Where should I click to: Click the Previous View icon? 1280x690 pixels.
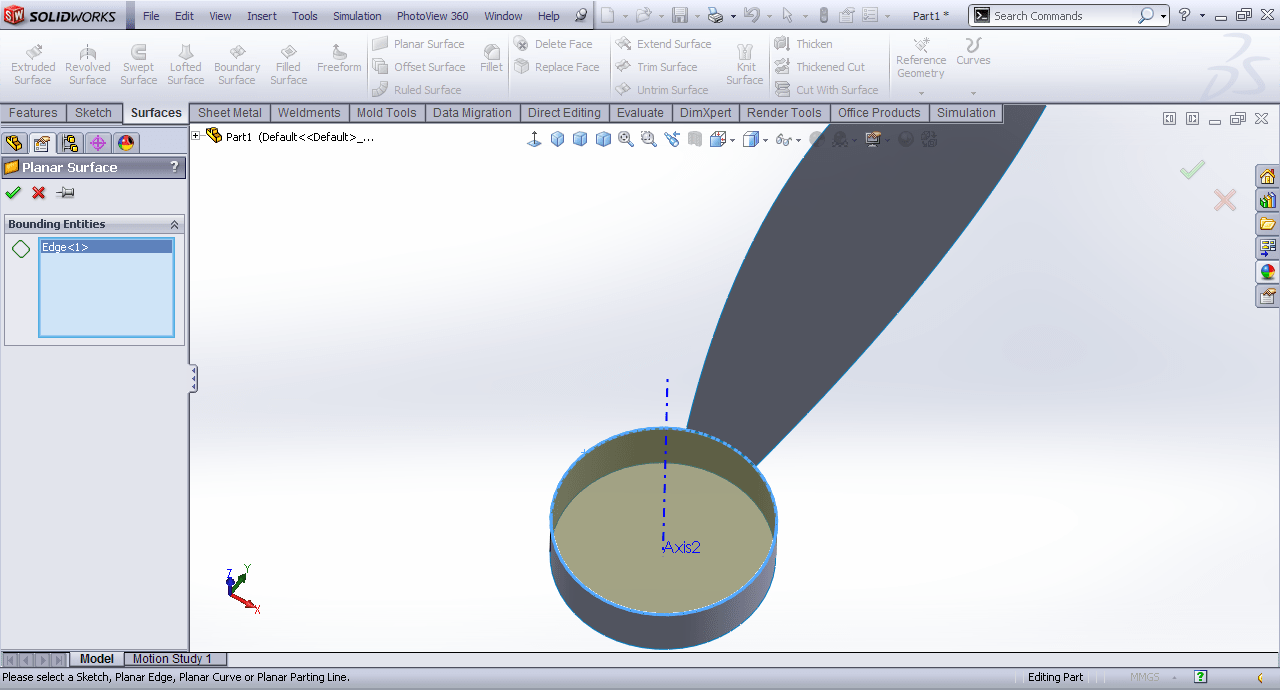pyautogui.click(x=672, y=139)
